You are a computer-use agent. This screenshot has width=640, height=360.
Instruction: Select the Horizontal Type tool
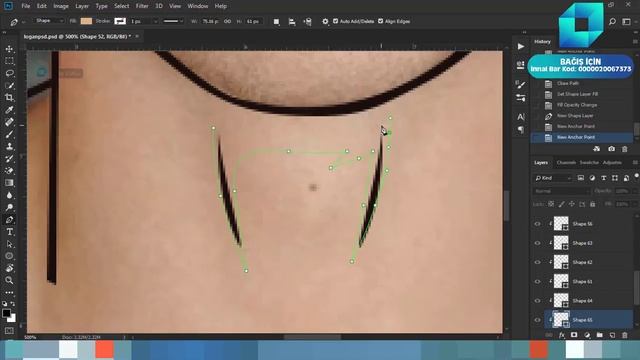tap(9, 232)
